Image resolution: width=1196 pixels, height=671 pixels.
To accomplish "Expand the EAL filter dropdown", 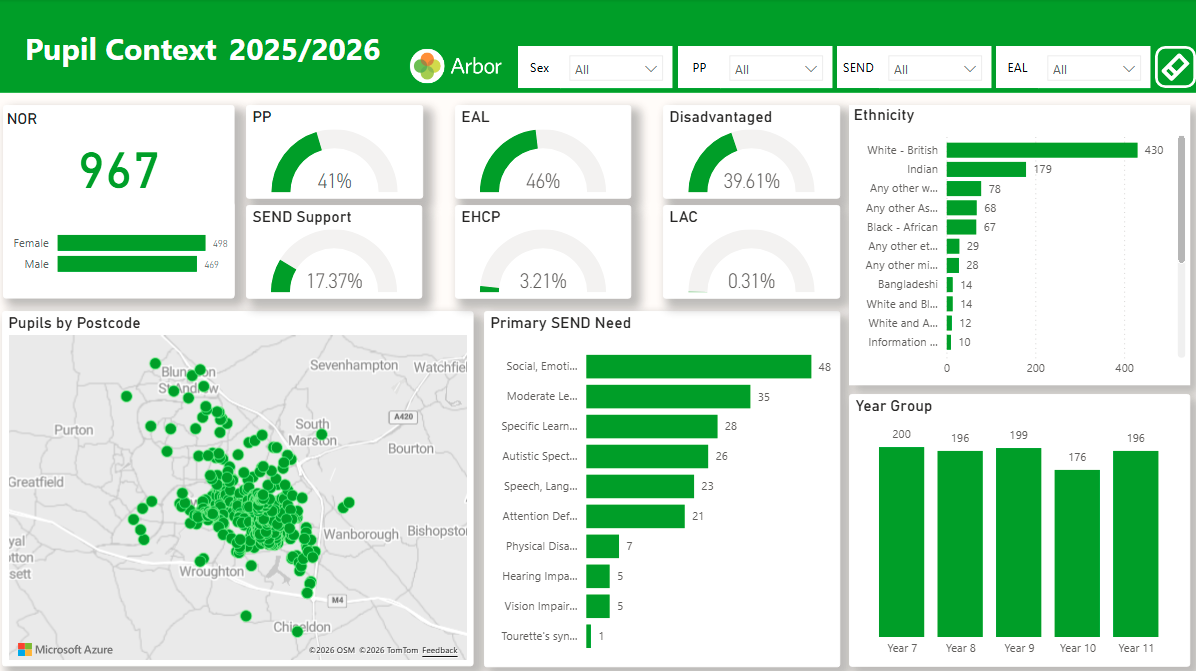I will pyautogui.click(x=1094, y=69).
